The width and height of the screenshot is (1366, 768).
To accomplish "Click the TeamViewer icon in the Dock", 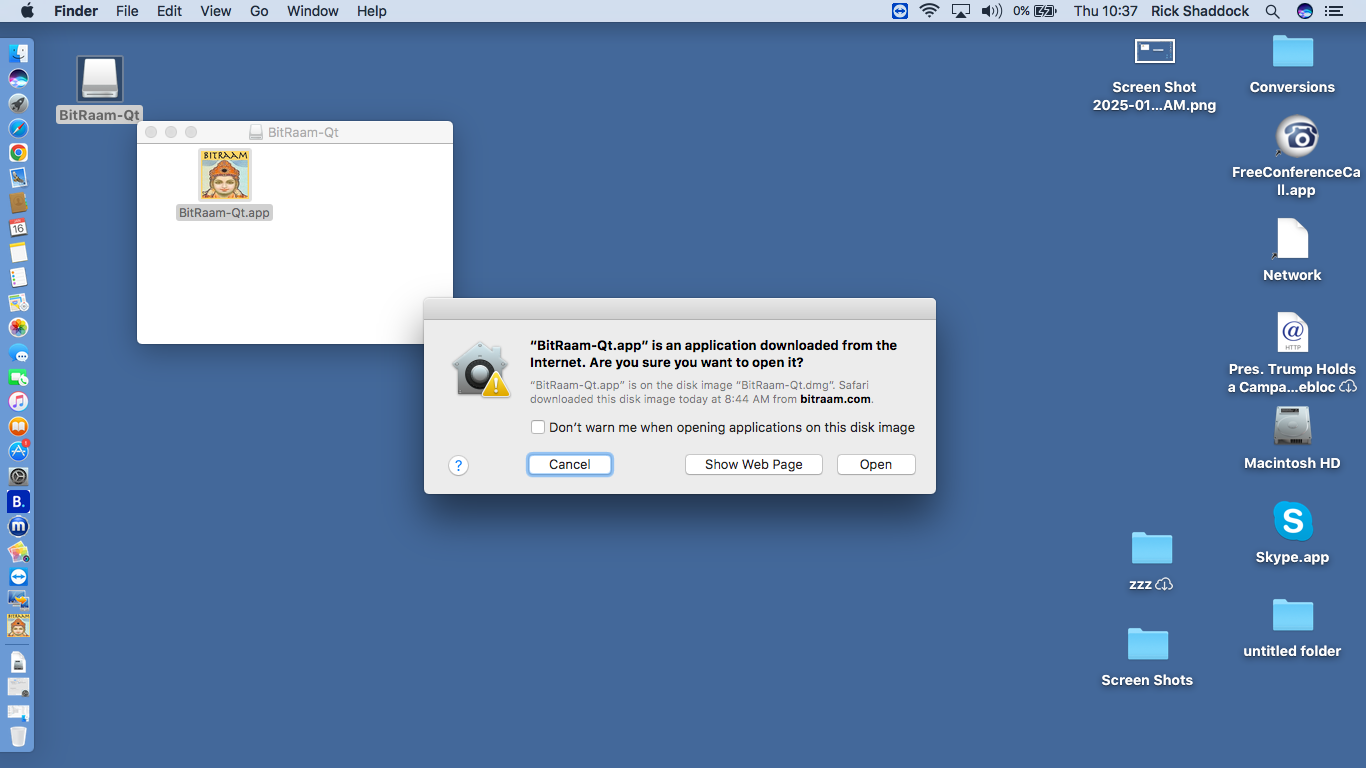I will tap(18, 577).
